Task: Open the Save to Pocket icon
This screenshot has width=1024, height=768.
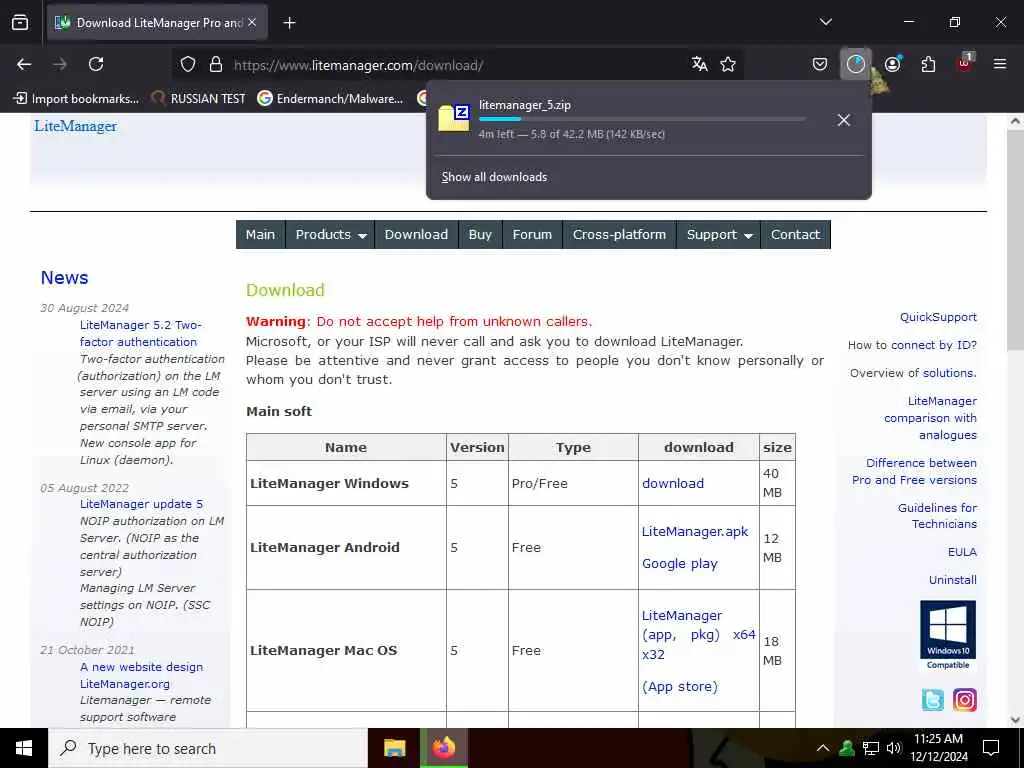Action: click(x=820, y=64)
